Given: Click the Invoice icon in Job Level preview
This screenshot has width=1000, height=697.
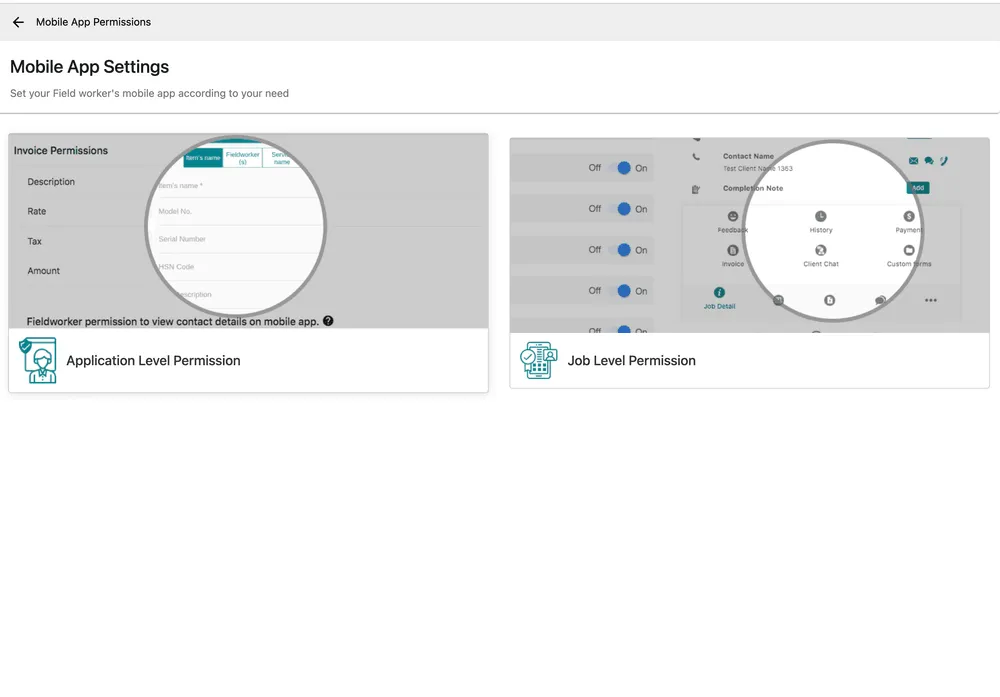Looking at the screenshot, I should (733, 250).
